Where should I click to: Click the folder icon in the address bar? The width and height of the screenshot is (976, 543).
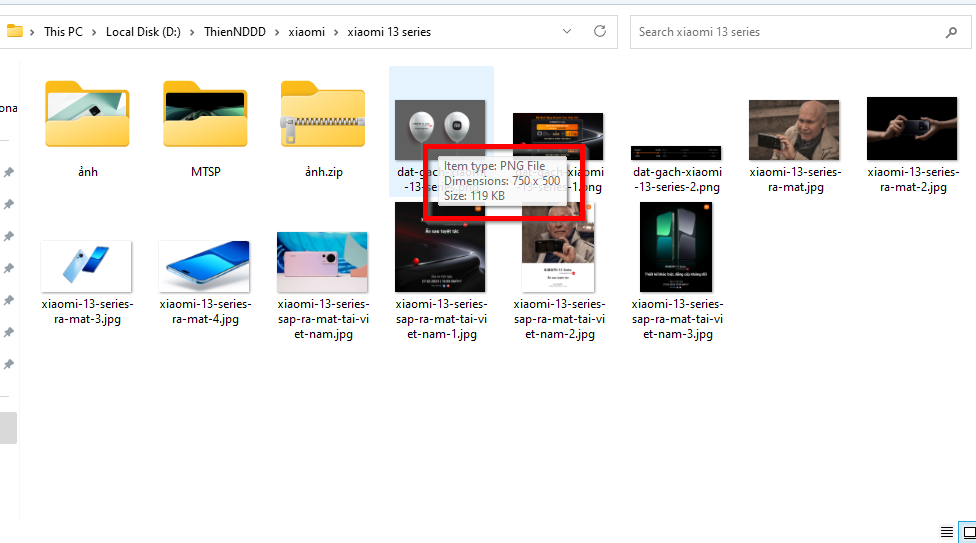pyautogui.click(x=14, y=31)
